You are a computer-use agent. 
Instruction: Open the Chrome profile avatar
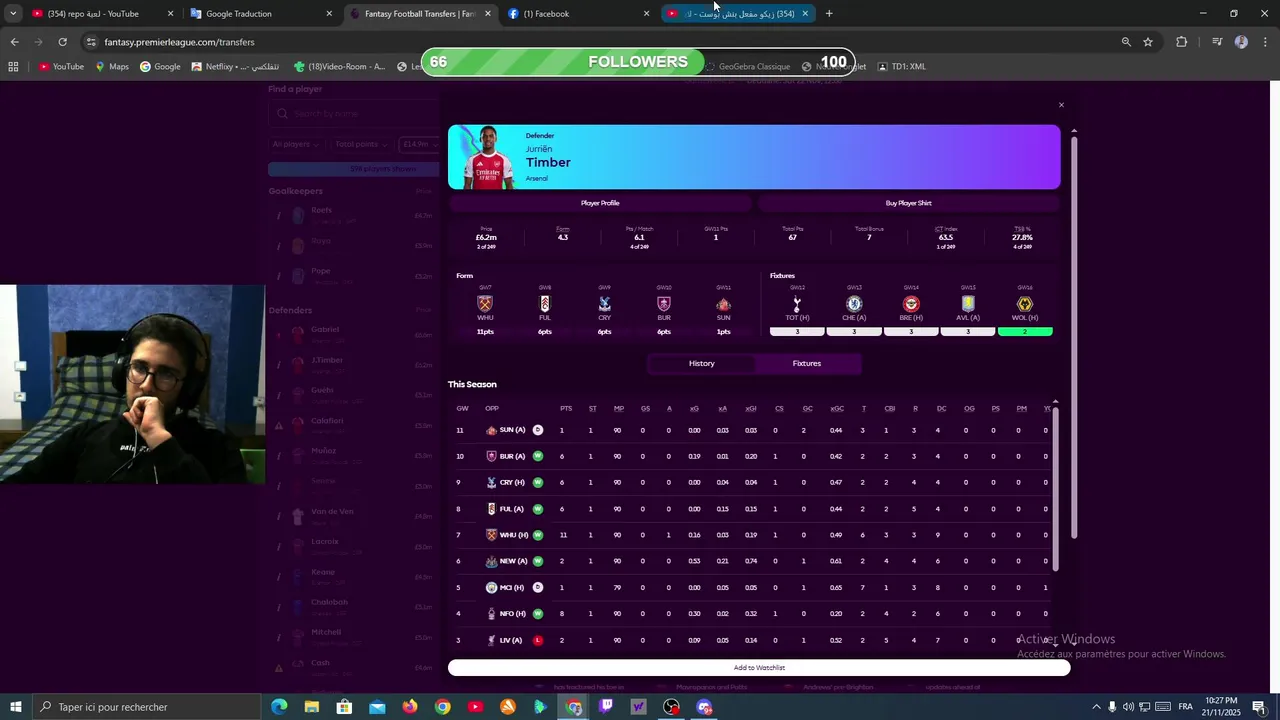(x=1241, y=42)
